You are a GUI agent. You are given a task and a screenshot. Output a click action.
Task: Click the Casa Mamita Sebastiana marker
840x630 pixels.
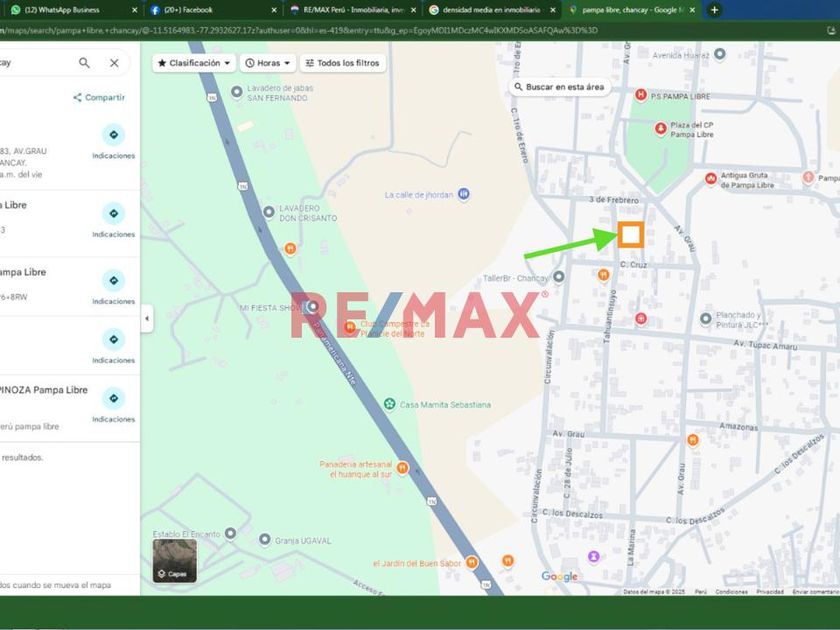389,404
